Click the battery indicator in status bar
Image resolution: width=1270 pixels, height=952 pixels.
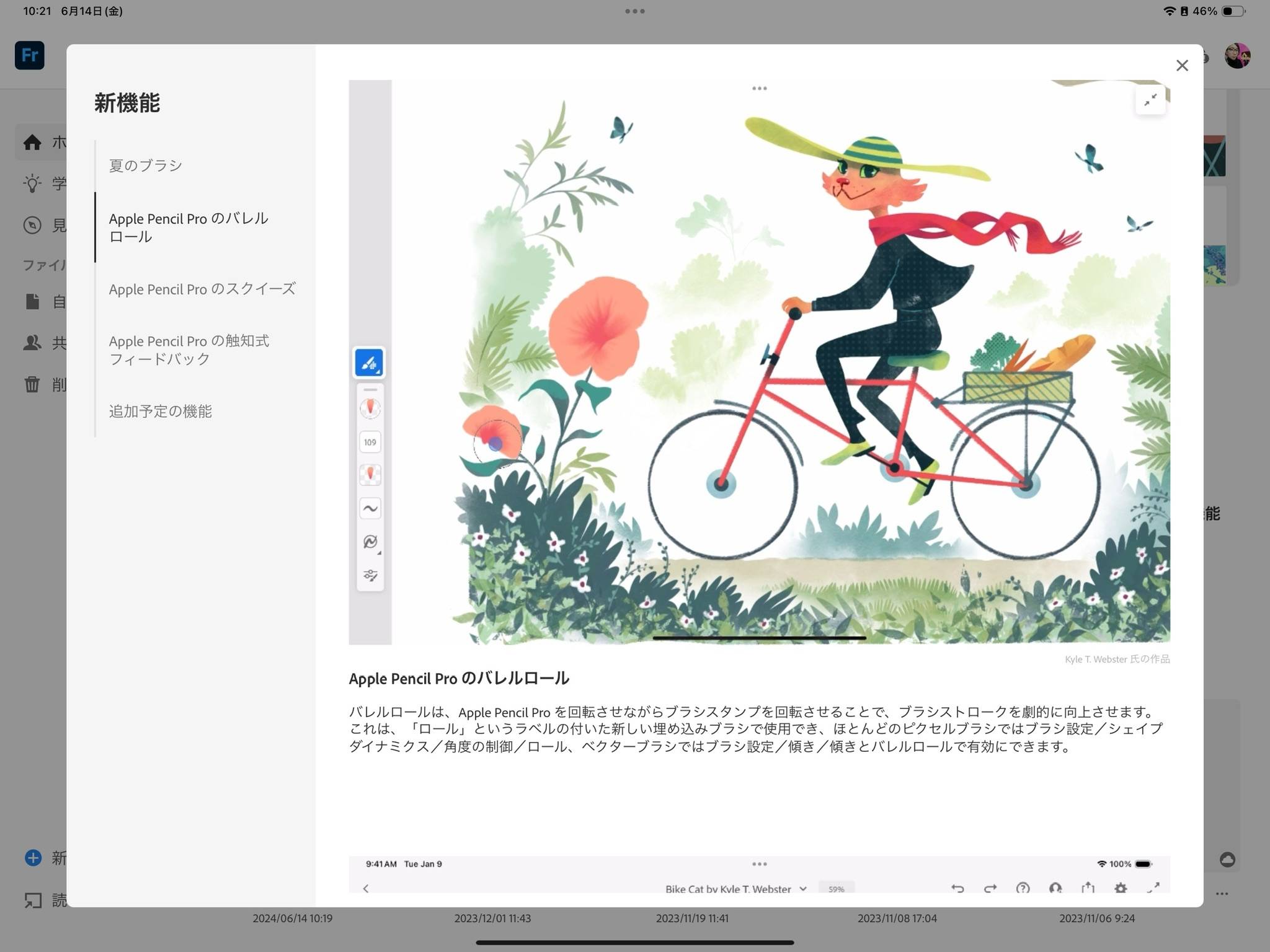[x=1233, y=11]
